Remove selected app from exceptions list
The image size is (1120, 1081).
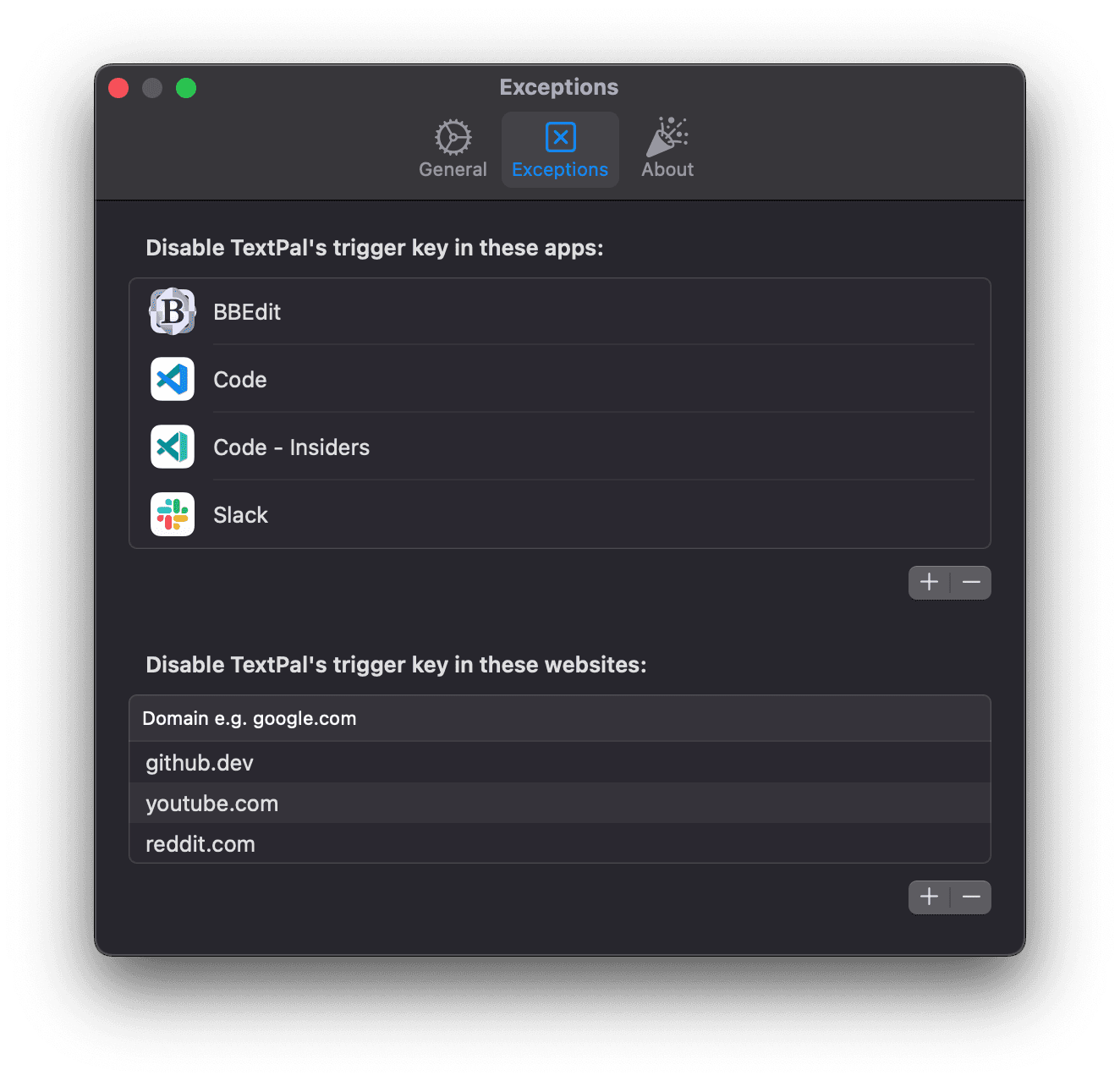point(971,583)
